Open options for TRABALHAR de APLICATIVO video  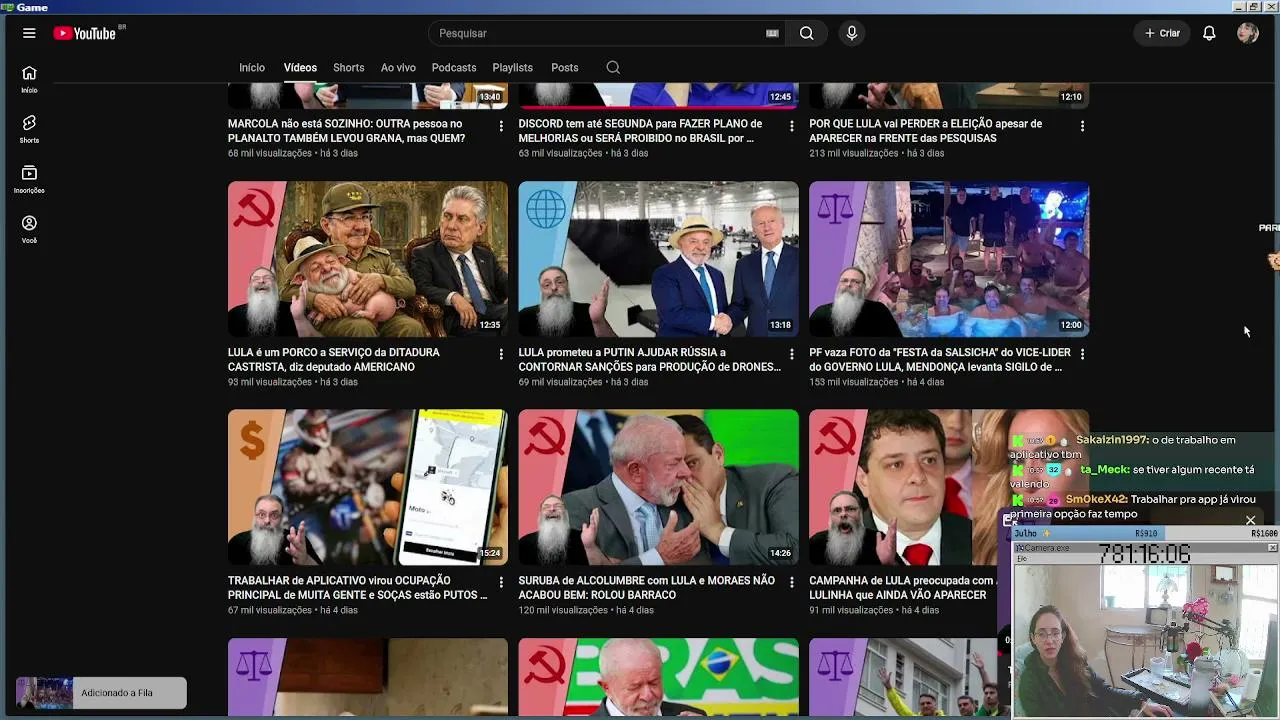(x=501, y=582)
